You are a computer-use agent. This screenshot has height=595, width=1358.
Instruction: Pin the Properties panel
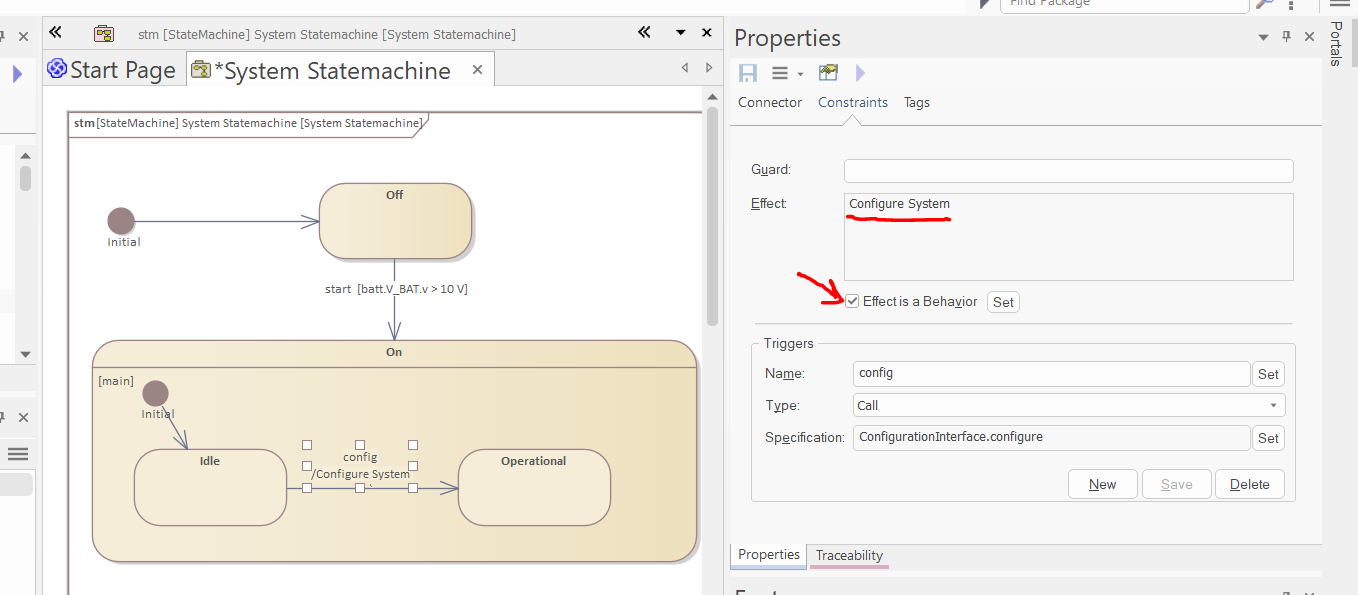[x=1287, y=37]
